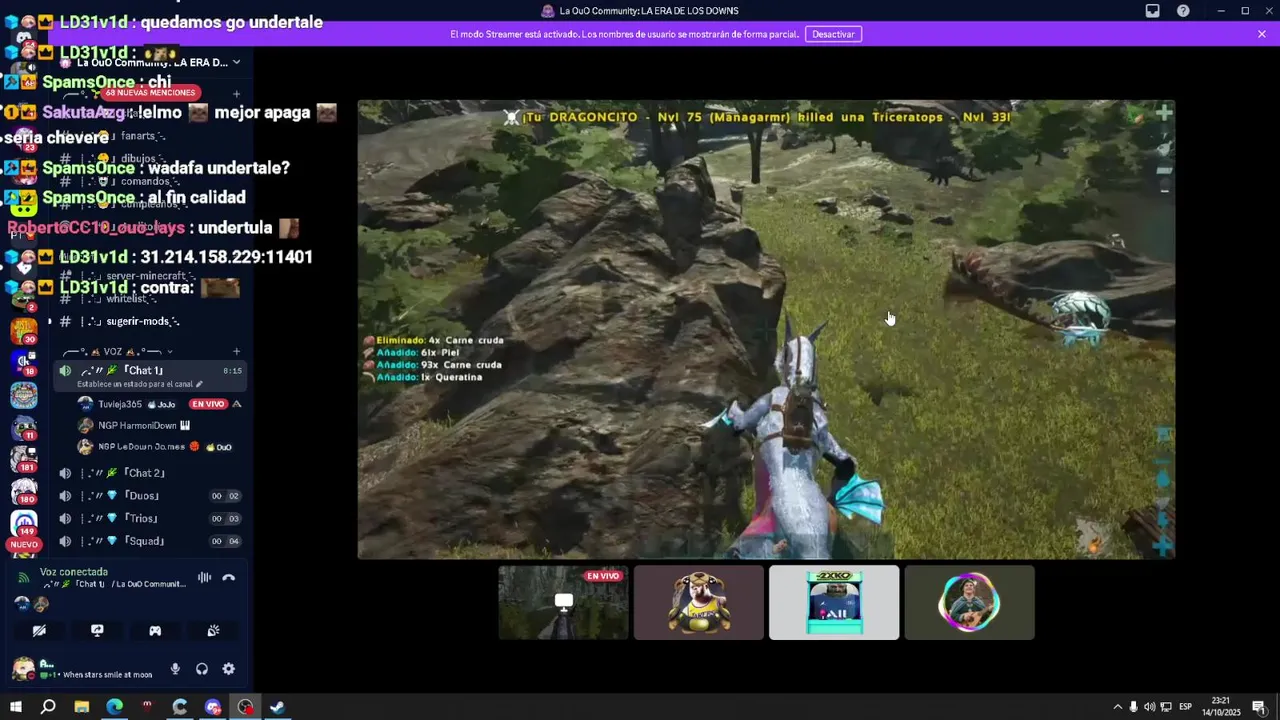Toggle the camera in voice panel
Image resolution: width=1280 pixels, height=720 pixels.
[x=39, y=631]
